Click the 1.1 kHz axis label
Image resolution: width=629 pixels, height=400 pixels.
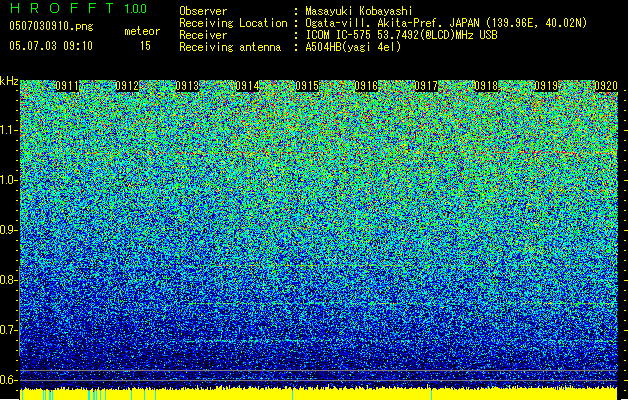pyautogui.click(x=9, y=130)
